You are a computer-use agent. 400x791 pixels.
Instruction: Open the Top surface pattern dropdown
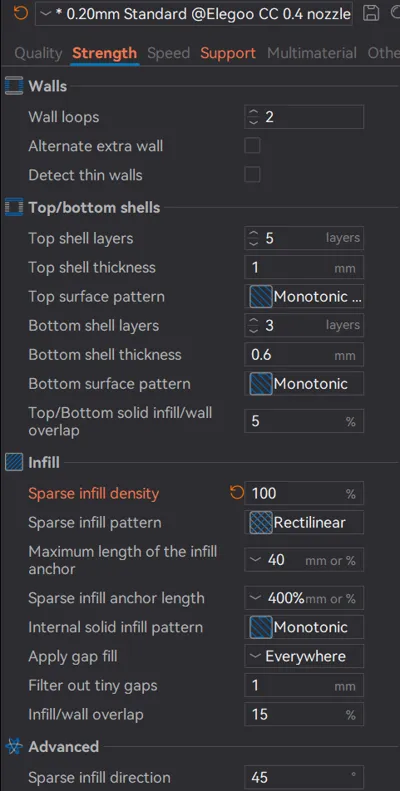[x=304, y=297]
